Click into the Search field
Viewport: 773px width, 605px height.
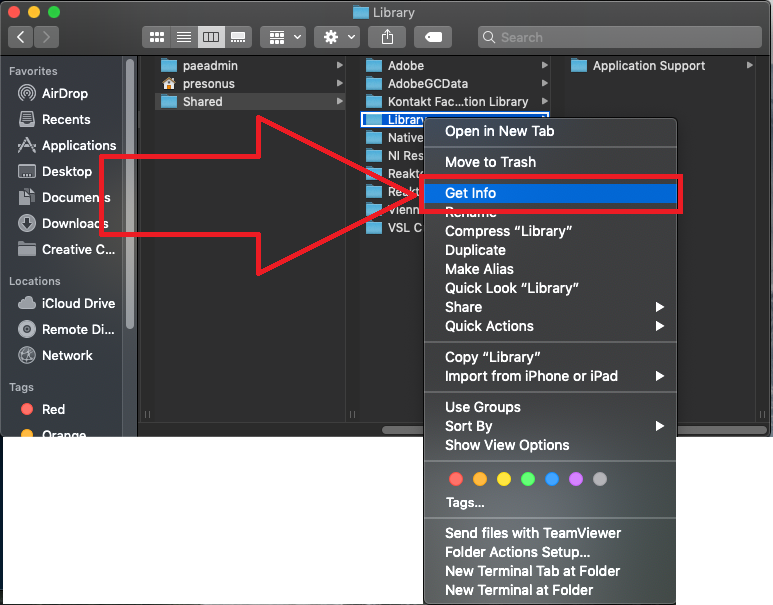(620, 37)
